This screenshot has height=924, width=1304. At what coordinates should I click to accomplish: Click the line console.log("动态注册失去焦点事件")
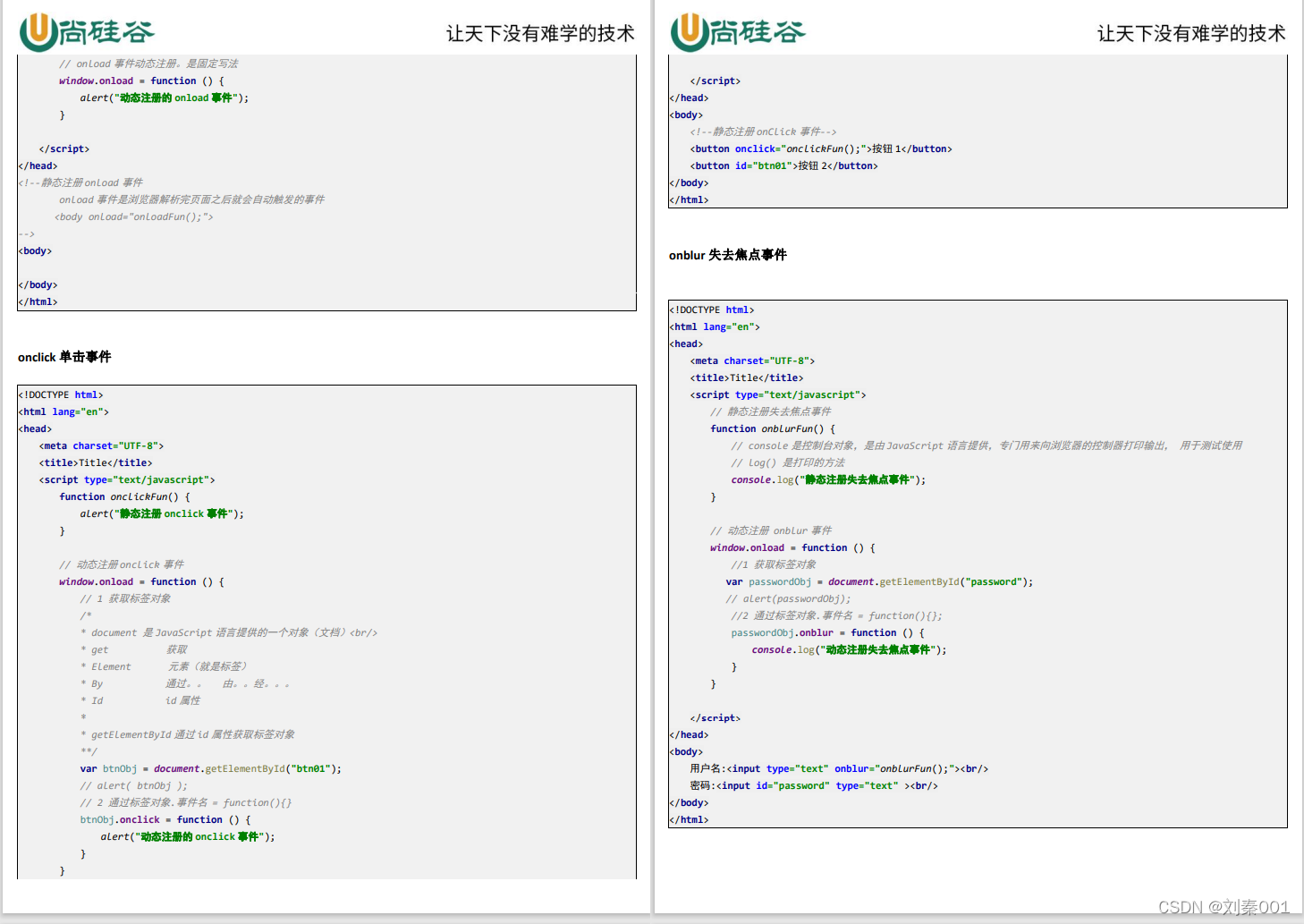(849, 649)
